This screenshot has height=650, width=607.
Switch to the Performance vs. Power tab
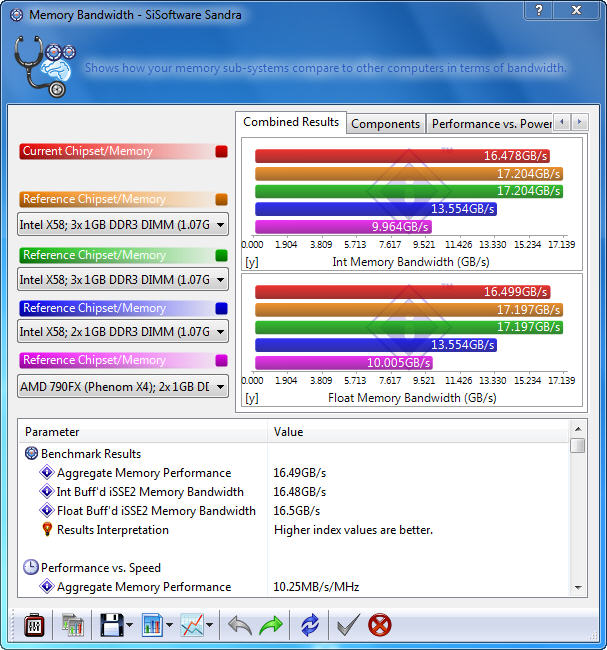(x=490, y=124)
